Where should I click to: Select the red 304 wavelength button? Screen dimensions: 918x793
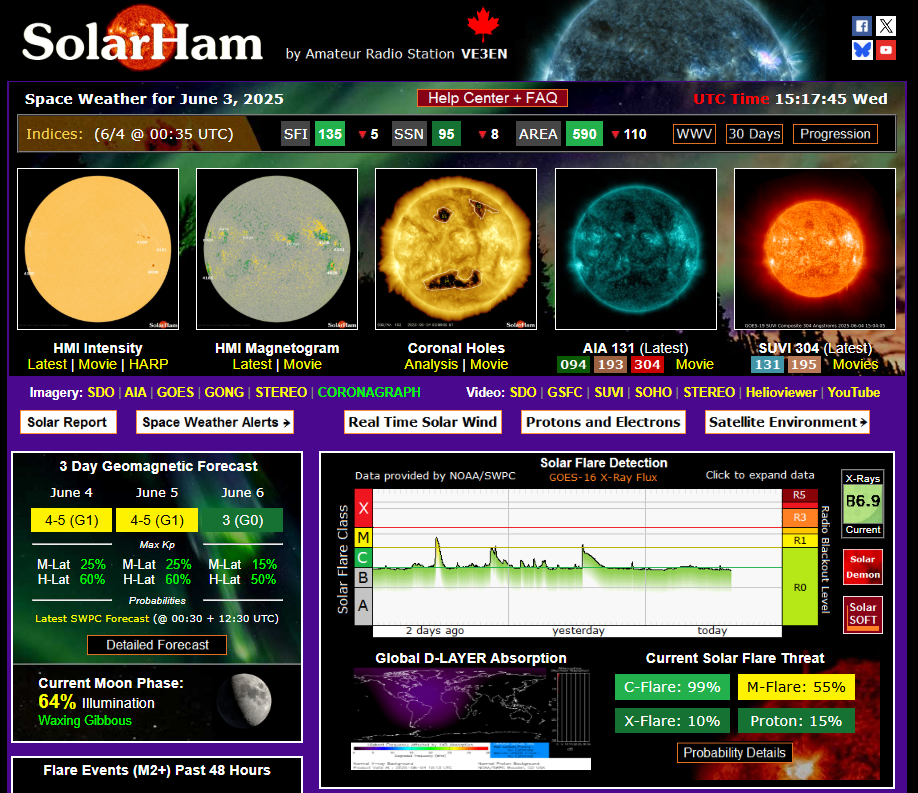coord(647,365)
